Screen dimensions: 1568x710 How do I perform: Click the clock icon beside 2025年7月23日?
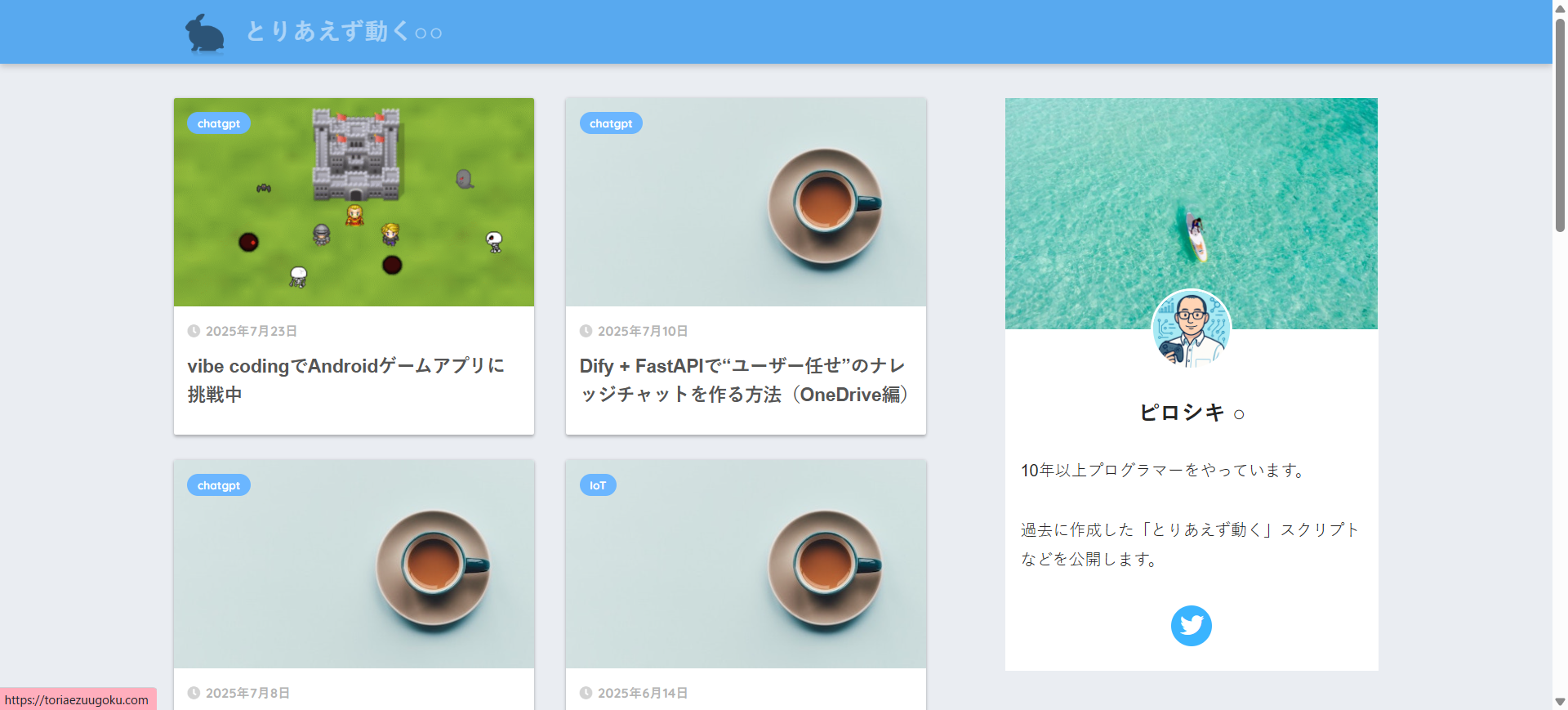pyautogui.click(x=194, y=331)
